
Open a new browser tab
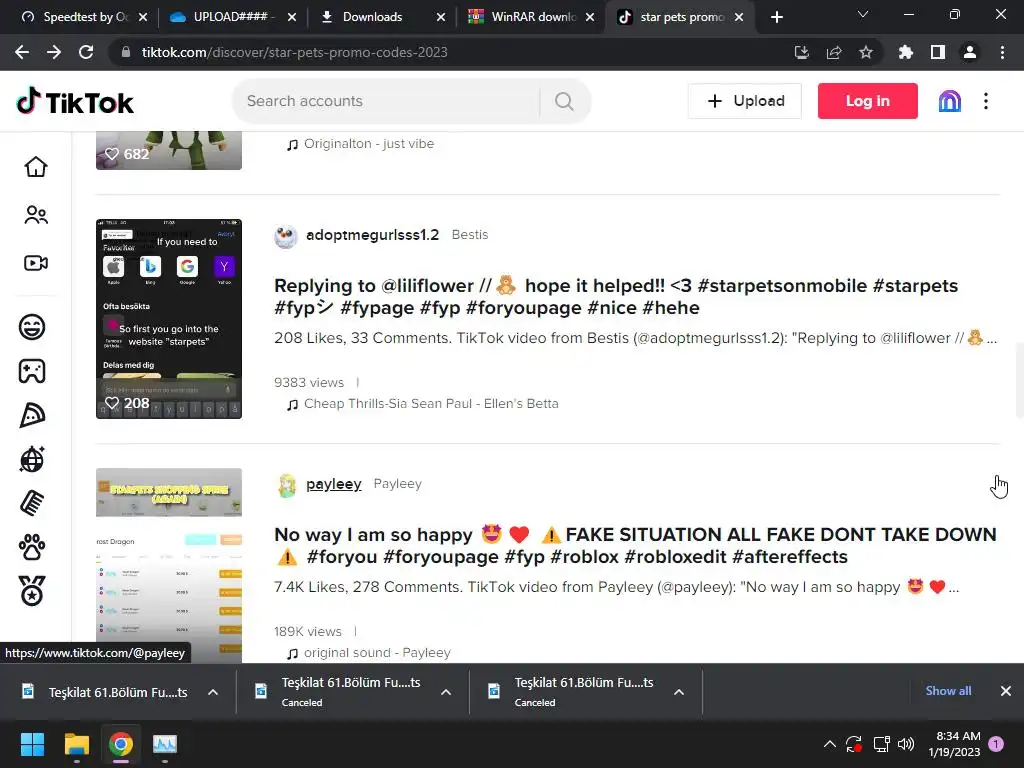776,17
